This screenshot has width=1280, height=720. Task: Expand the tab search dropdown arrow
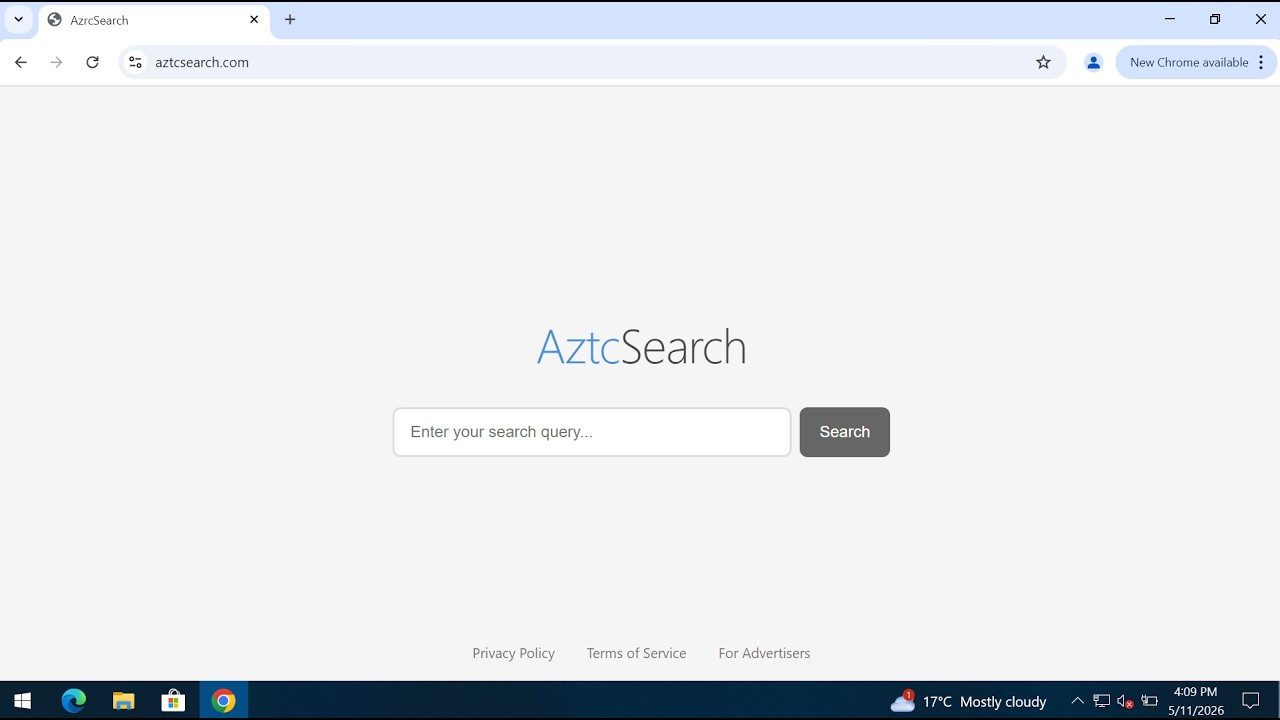pos(18,19)
